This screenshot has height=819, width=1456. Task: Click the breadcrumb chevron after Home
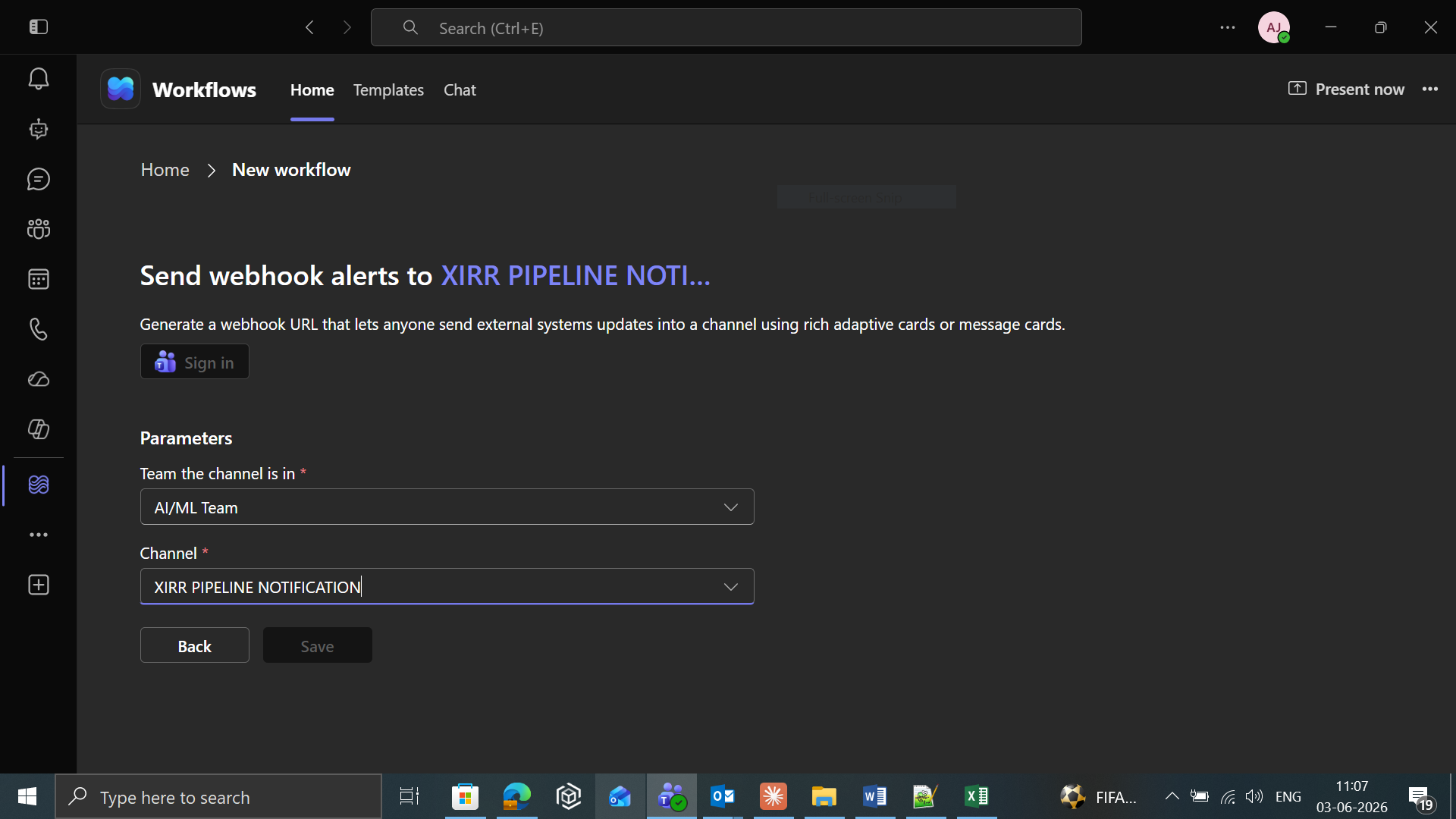click(212, 171)
